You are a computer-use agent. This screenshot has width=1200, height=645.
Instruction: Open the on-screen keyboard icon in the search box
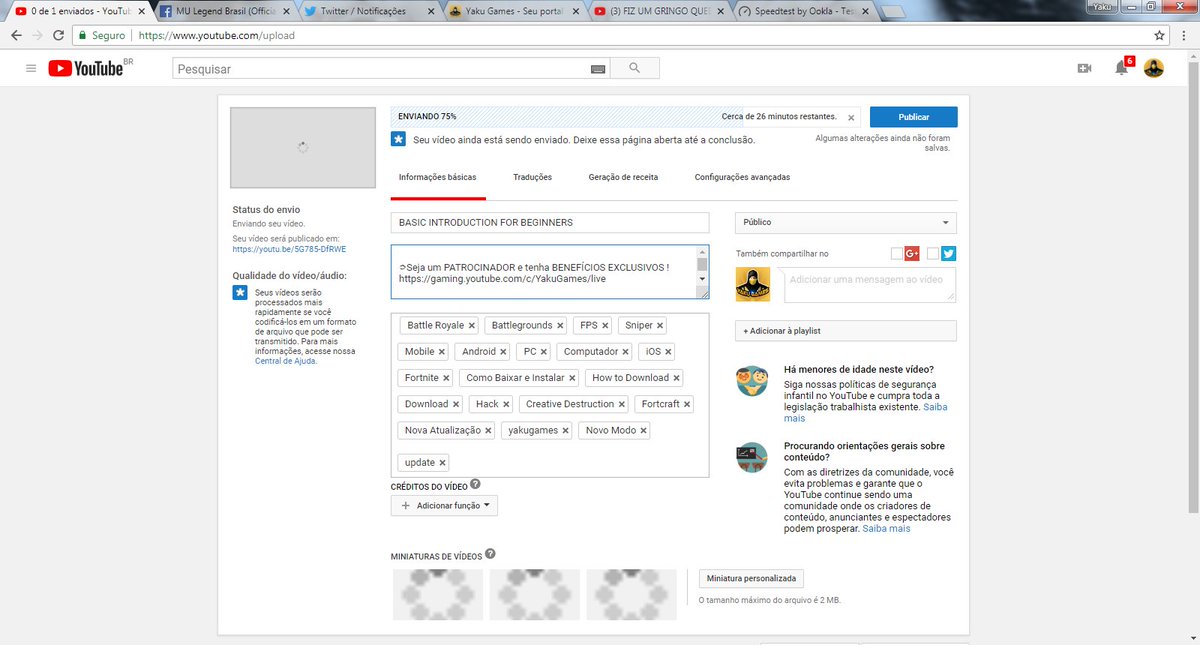tap(598, 69)
